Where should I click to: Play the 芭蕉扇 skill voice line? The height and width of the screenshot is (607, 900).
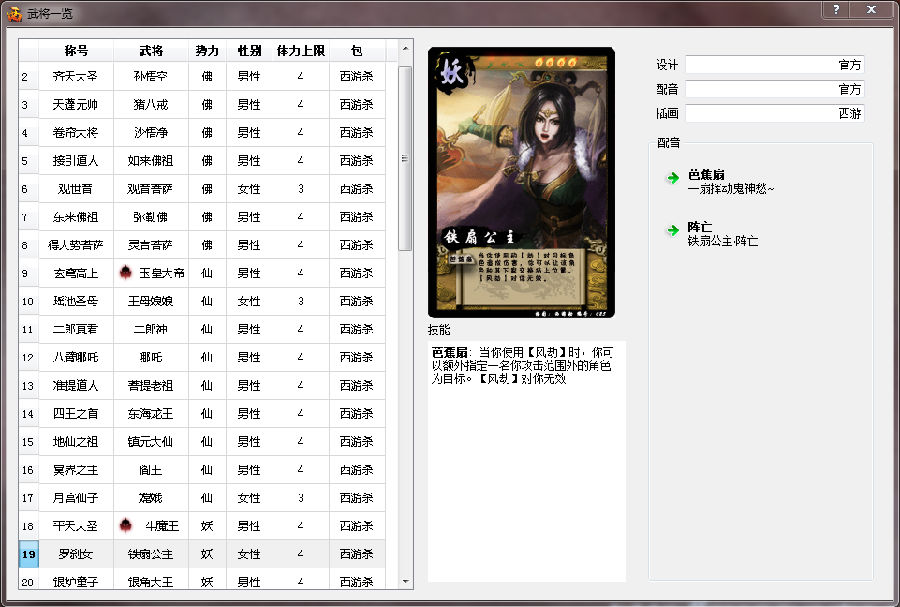click(672, 178)
